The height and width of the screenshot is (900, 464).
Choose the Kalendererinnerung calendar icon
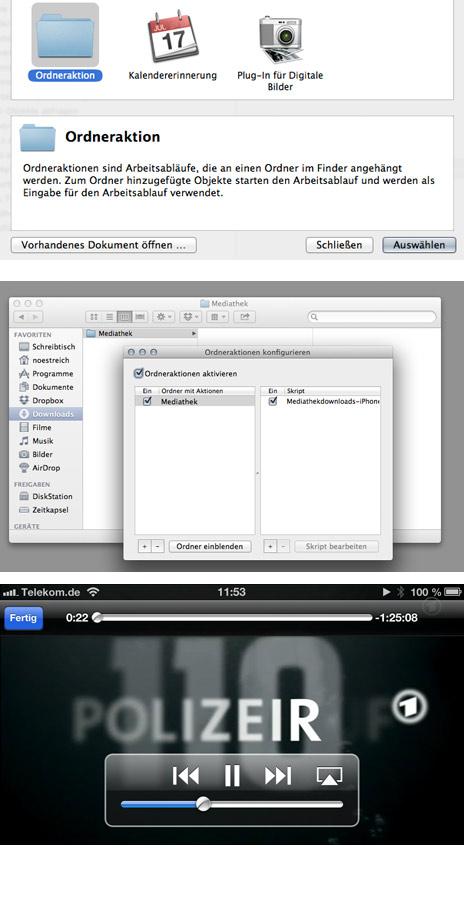tap(173, 36)
